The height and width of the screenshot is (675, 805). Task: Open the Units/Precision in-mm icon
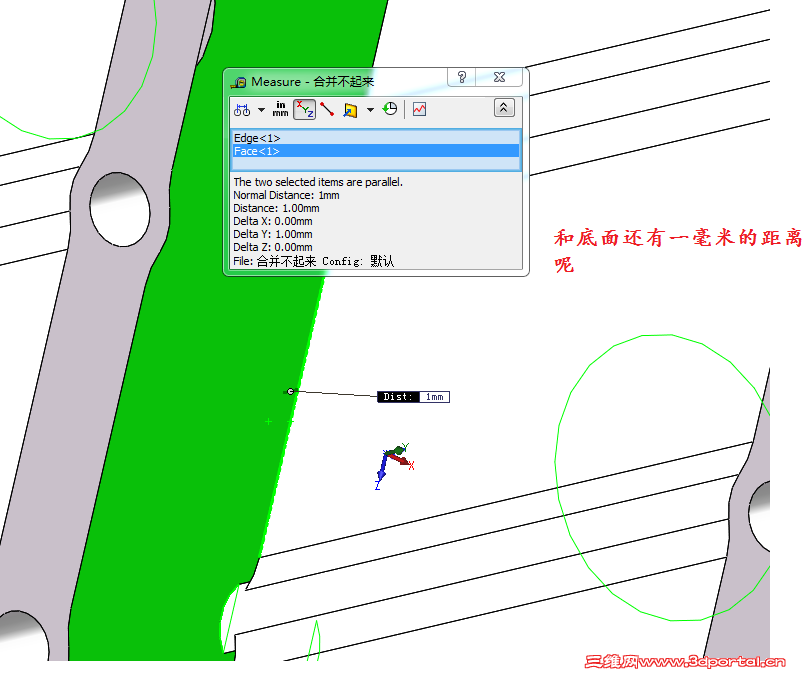click(x=280, y=109)
